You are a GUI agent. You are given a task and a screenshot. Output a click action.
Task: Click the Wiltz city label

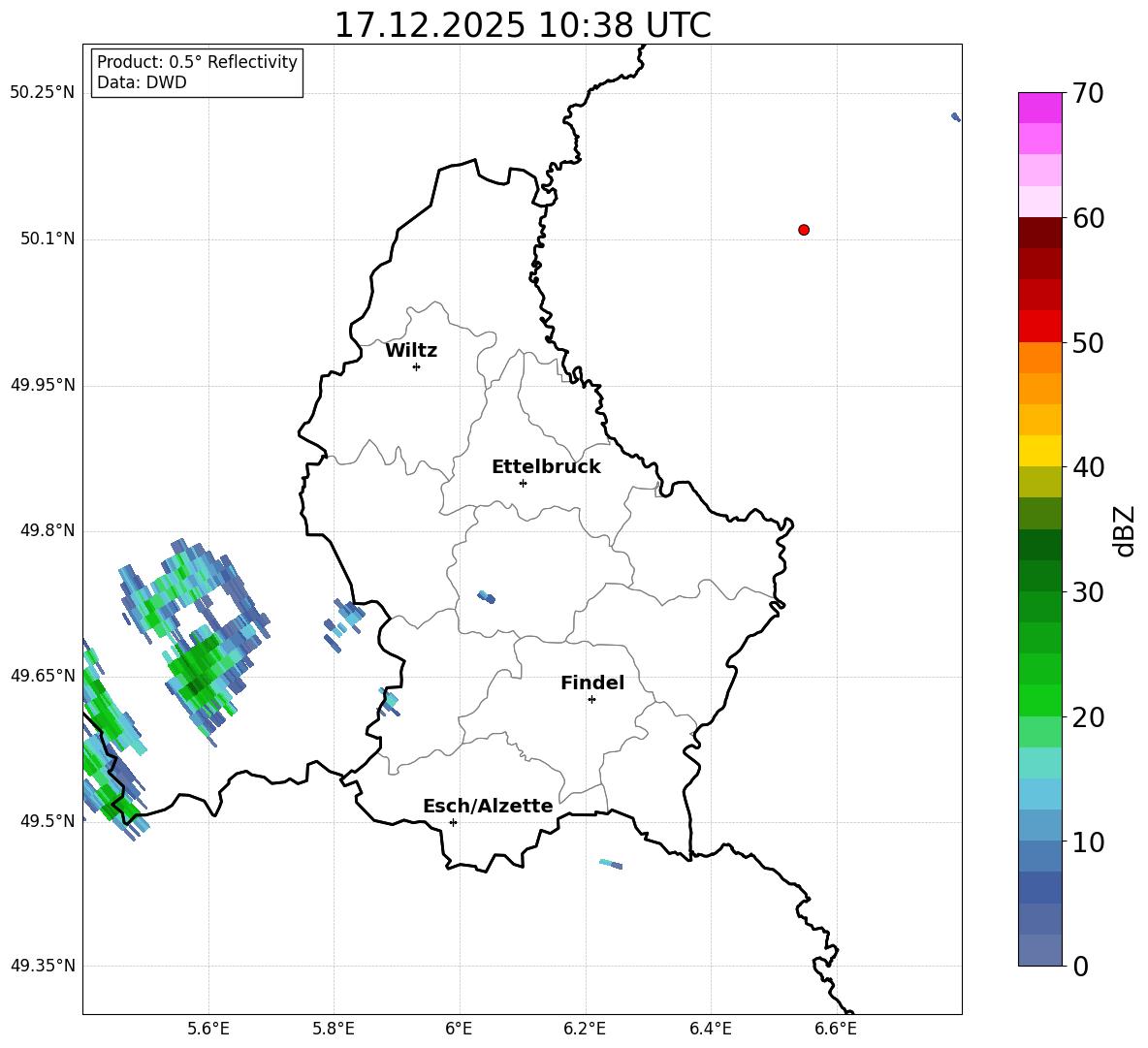tap(411, 351)
